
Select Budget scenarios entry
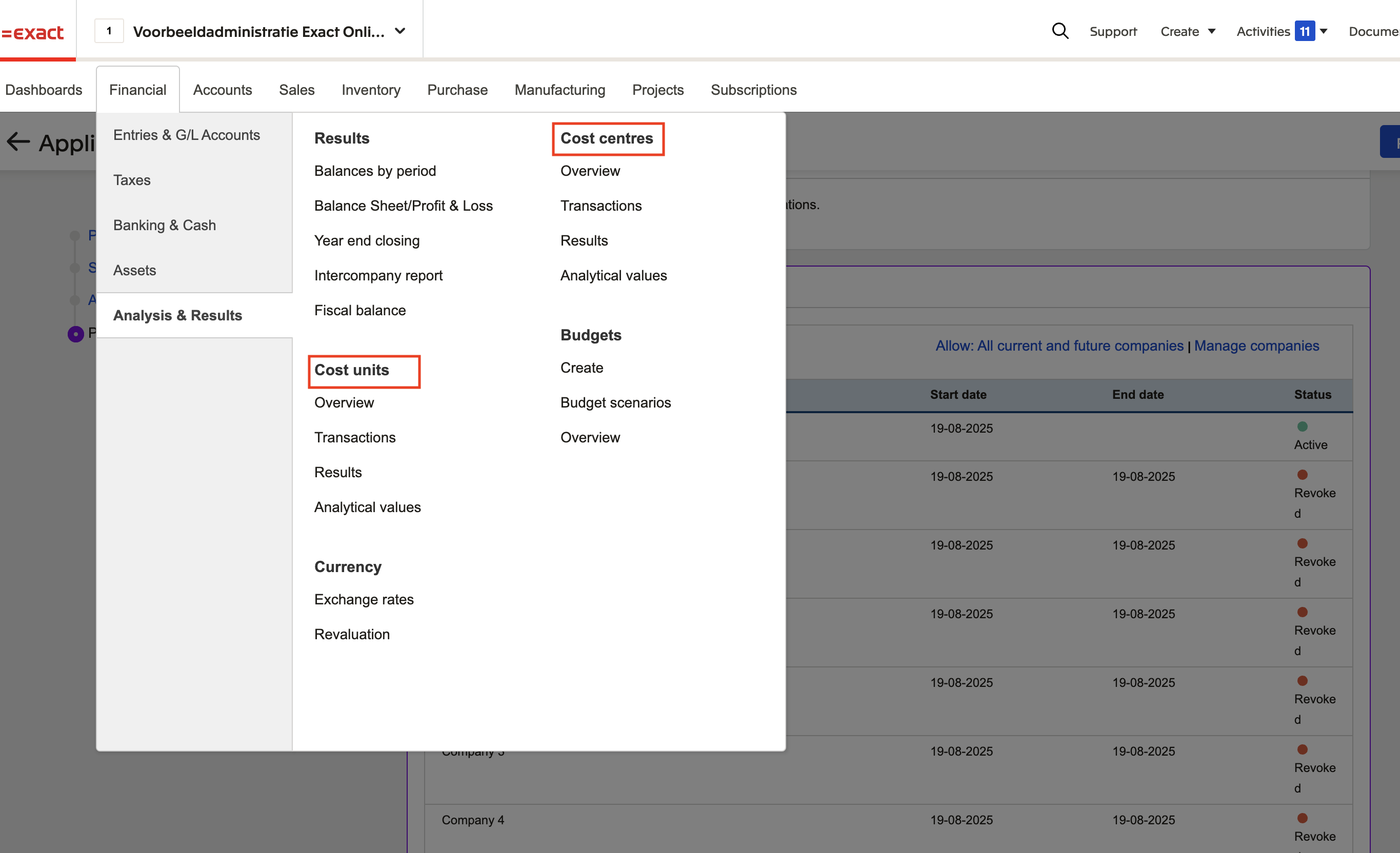615,402
